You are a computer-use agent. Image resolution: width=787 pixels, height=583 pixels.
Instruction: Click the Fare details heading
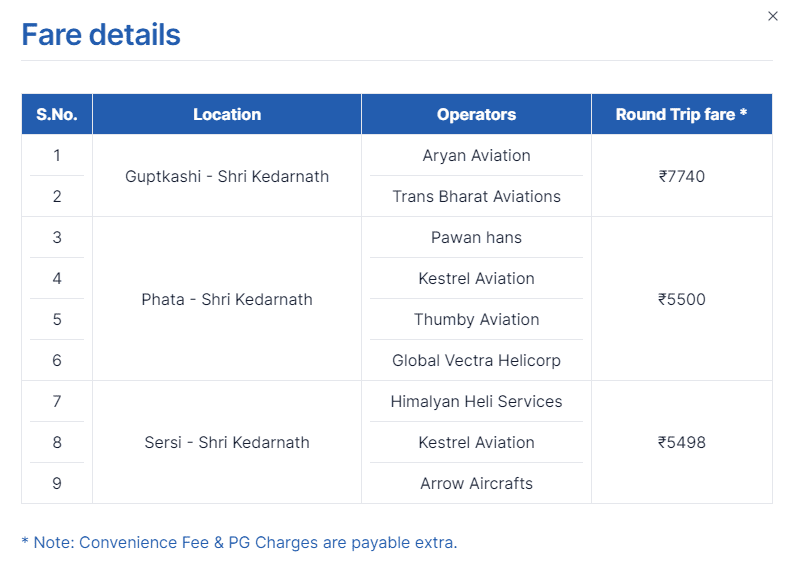[101, 35]
